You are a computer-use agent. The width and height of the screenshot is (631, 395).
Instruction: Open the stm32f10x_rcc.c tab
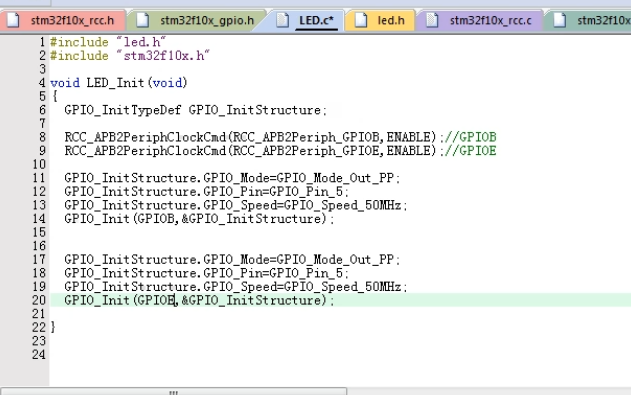(x=480, y=21)
